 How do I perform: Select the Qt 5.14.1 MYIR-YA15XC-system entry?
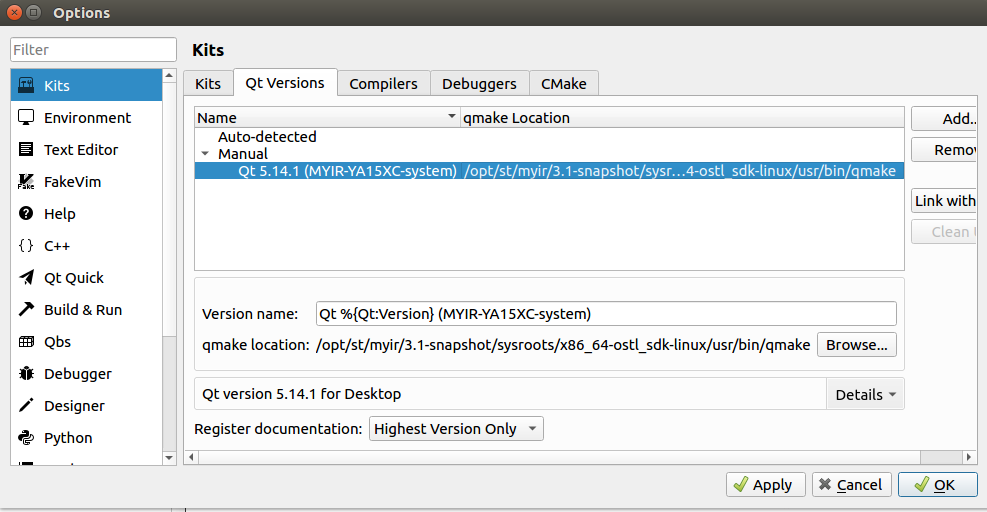click(x=347, y=171)
